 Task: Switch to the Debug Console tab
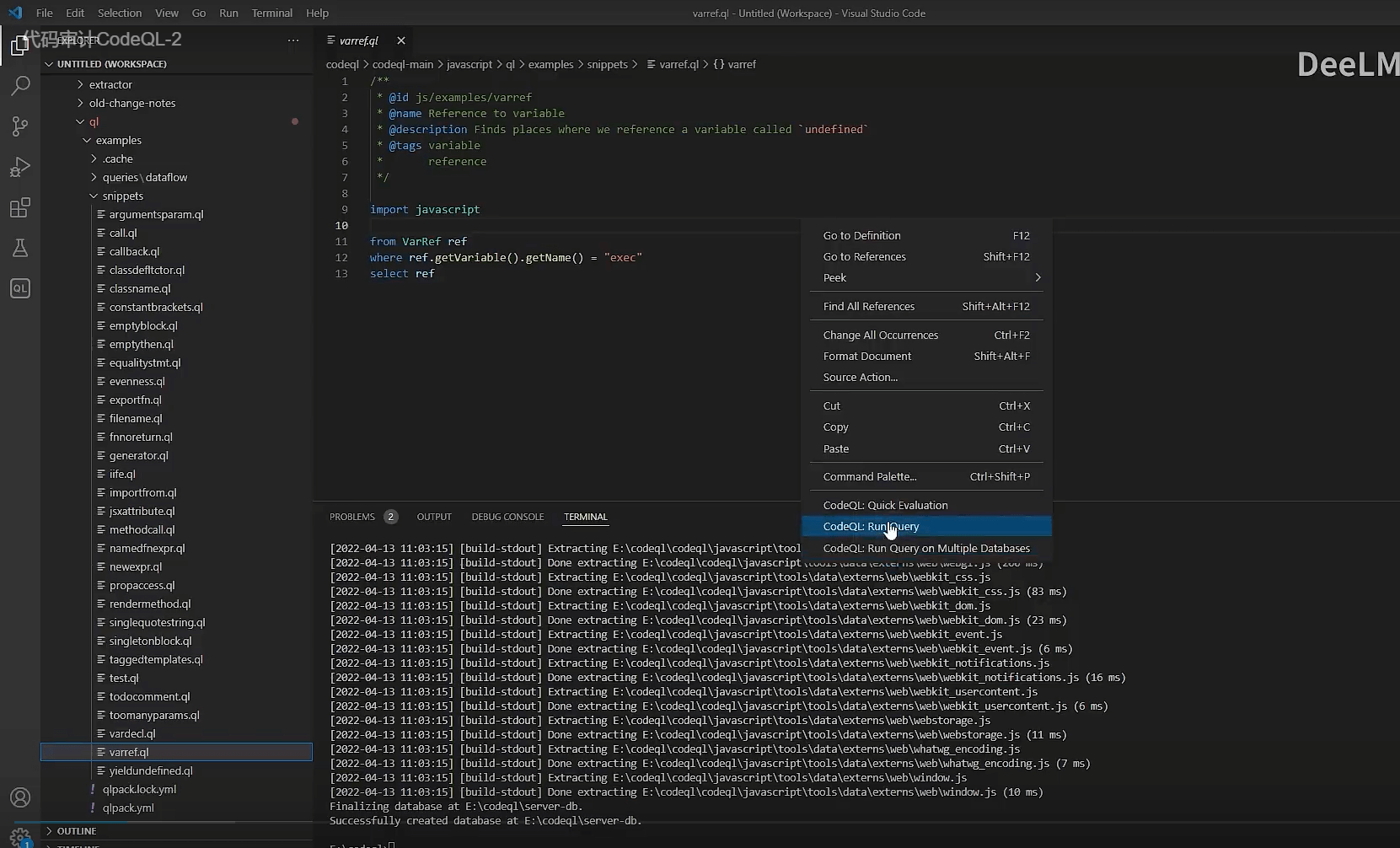pyautogui.click(x=507, y=517)
